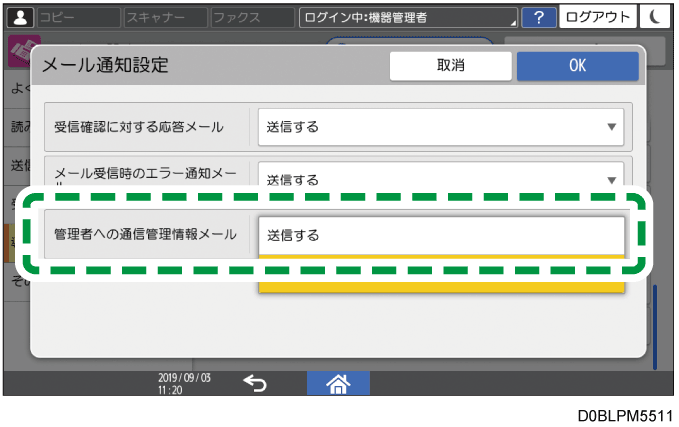Screen dimensions: 679x427
Task: Click the ログイン中:機器管理者 status field
Action: point(408,17)
